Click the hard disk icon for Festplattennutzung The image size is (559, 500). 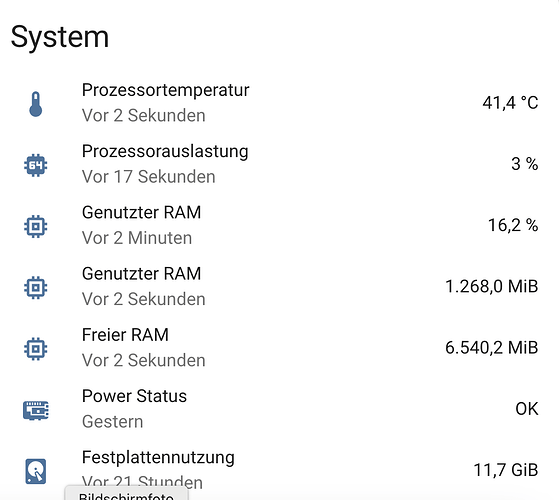[36, 471]
